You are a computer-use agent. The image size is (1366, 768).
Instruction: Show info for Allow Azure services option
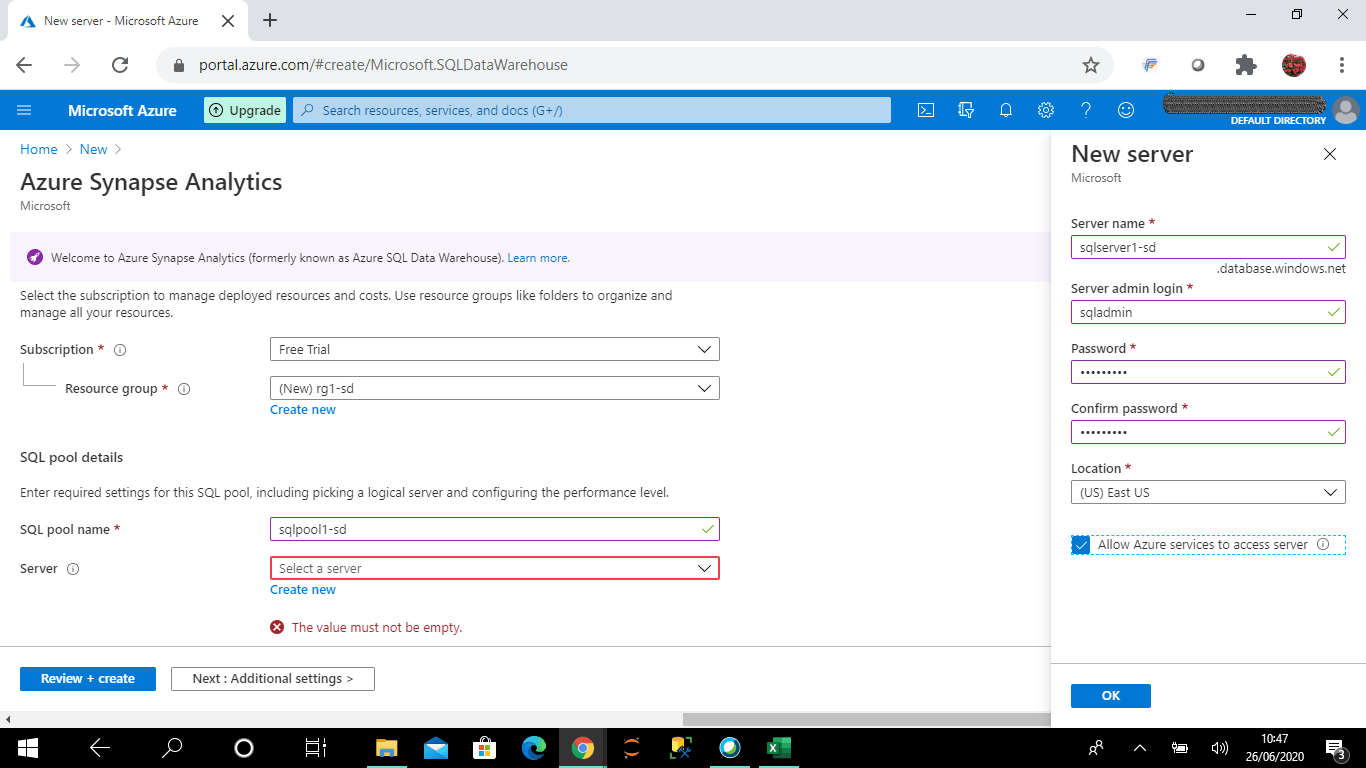1323,545
